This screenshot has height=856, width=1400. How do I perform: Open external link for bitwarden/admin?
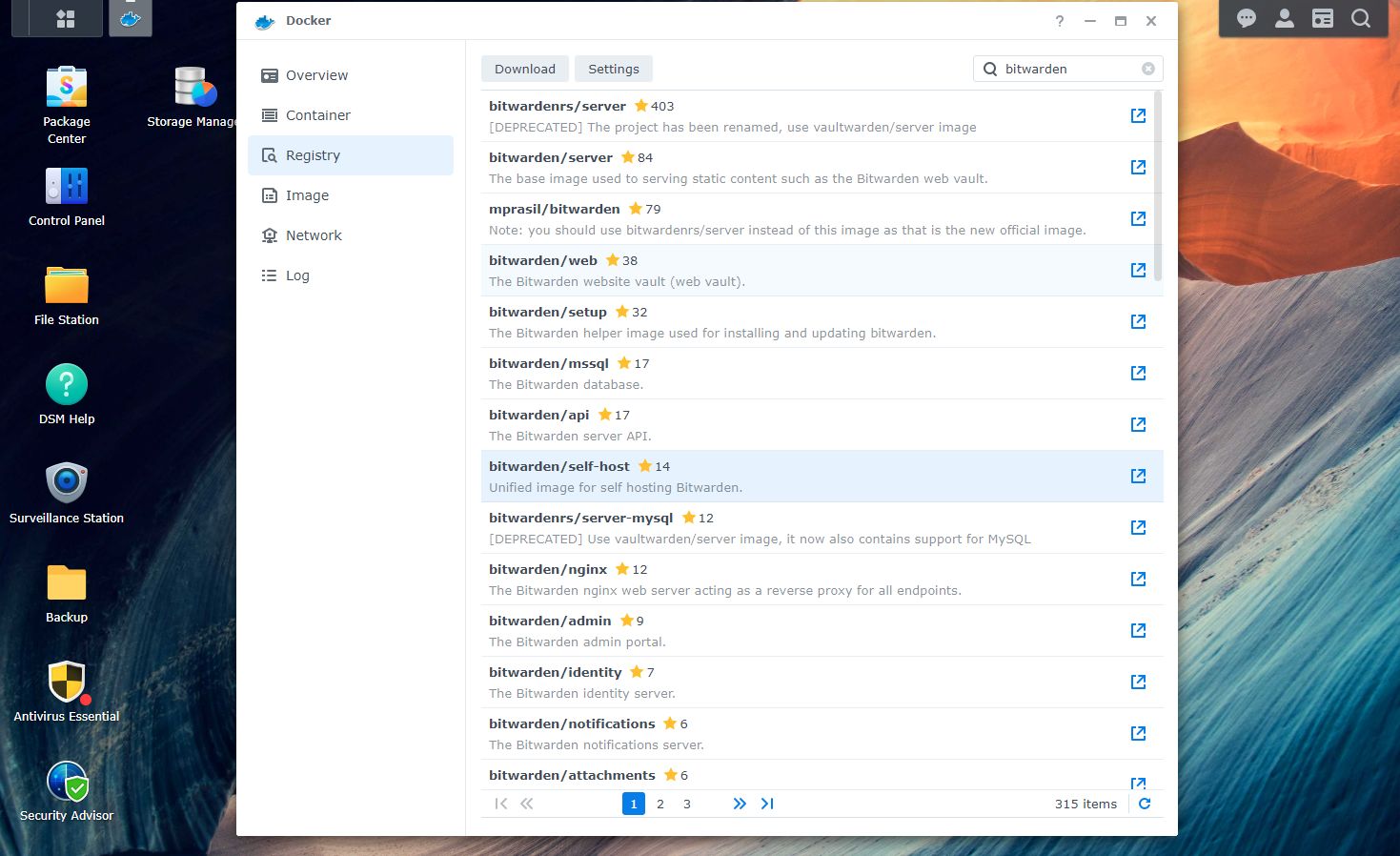(1138, 630)
